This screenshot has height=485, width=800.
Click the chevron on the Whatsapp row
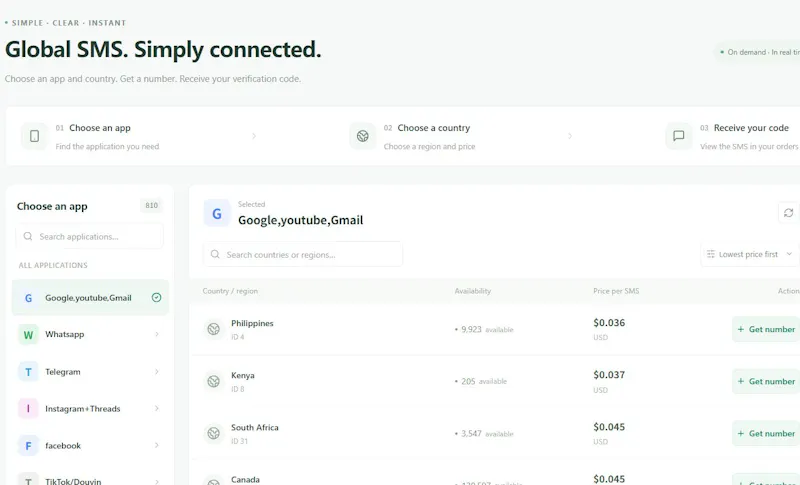(157, 335)
